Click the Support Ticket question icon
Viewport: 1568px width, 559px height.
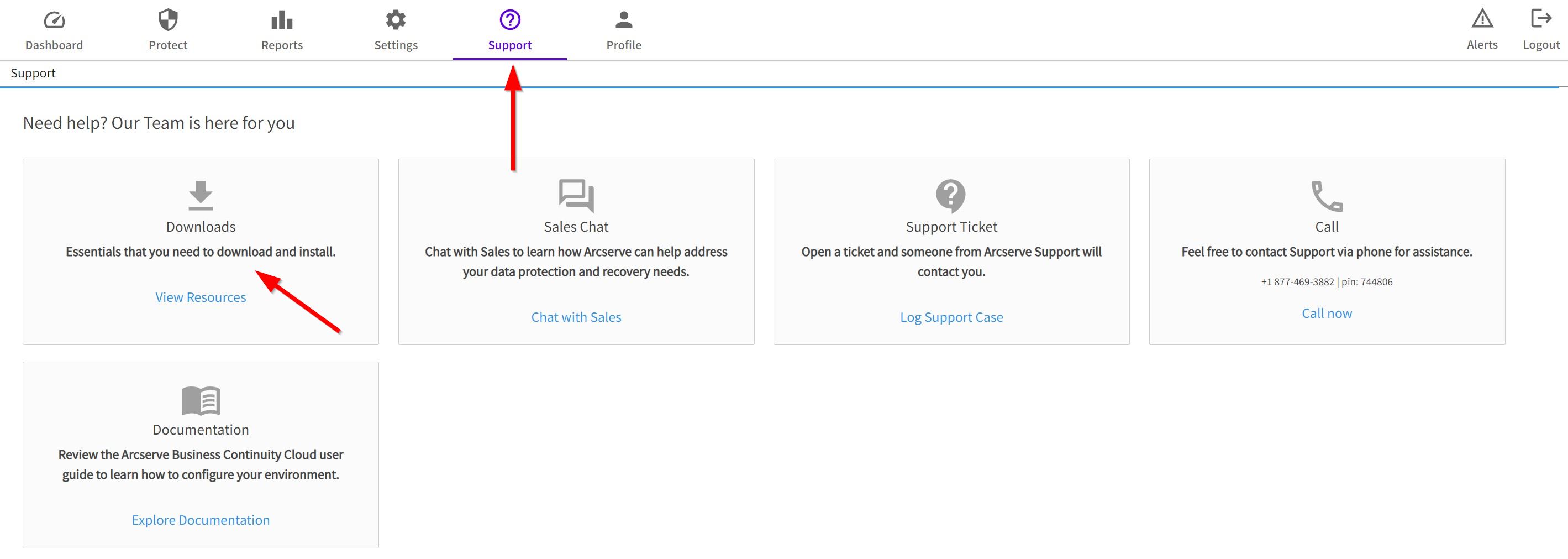pyautogui.click(x=951, y=196)
